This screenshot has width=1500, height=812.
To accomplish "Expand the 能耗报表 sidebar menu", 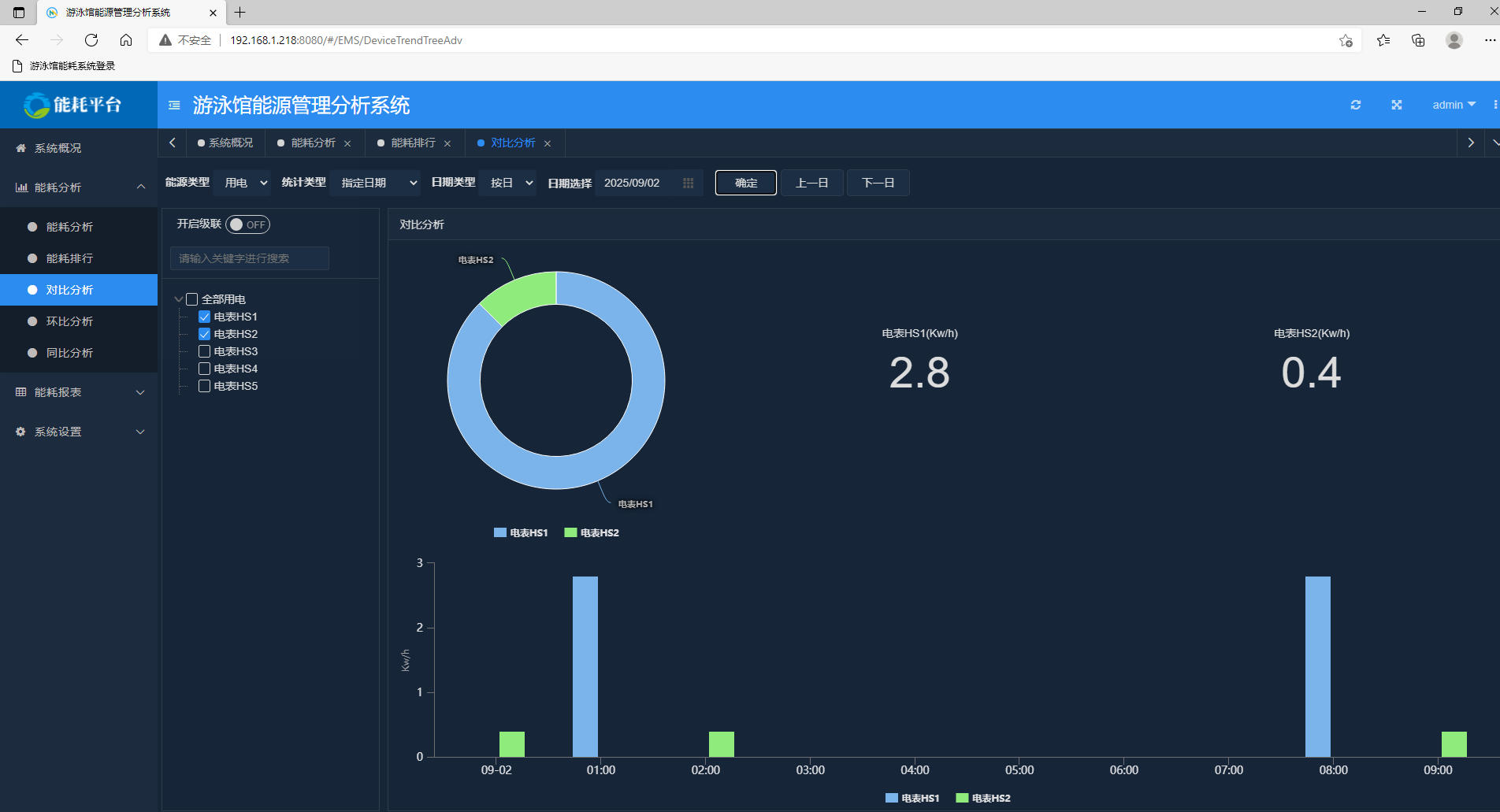I will 79,392.
